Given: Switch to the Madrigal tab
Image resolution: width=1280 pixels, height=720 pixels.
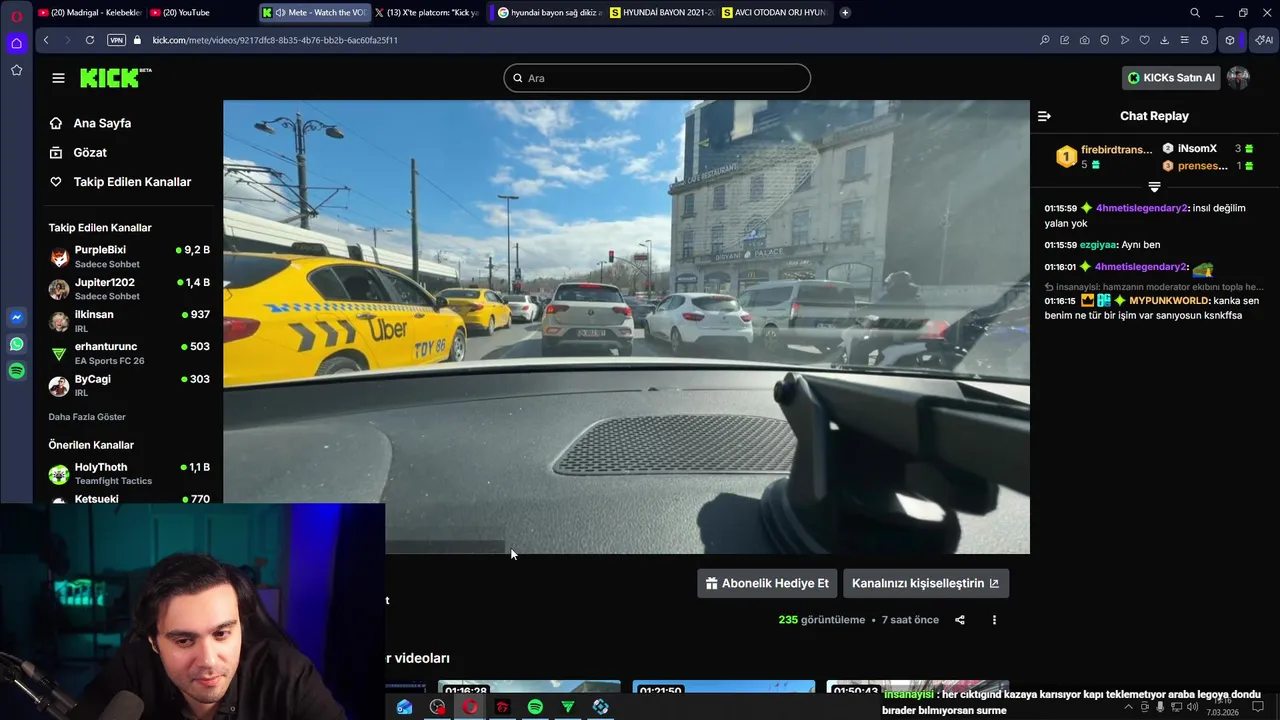Looking at the screenshot, I should (x=90, y=13).
